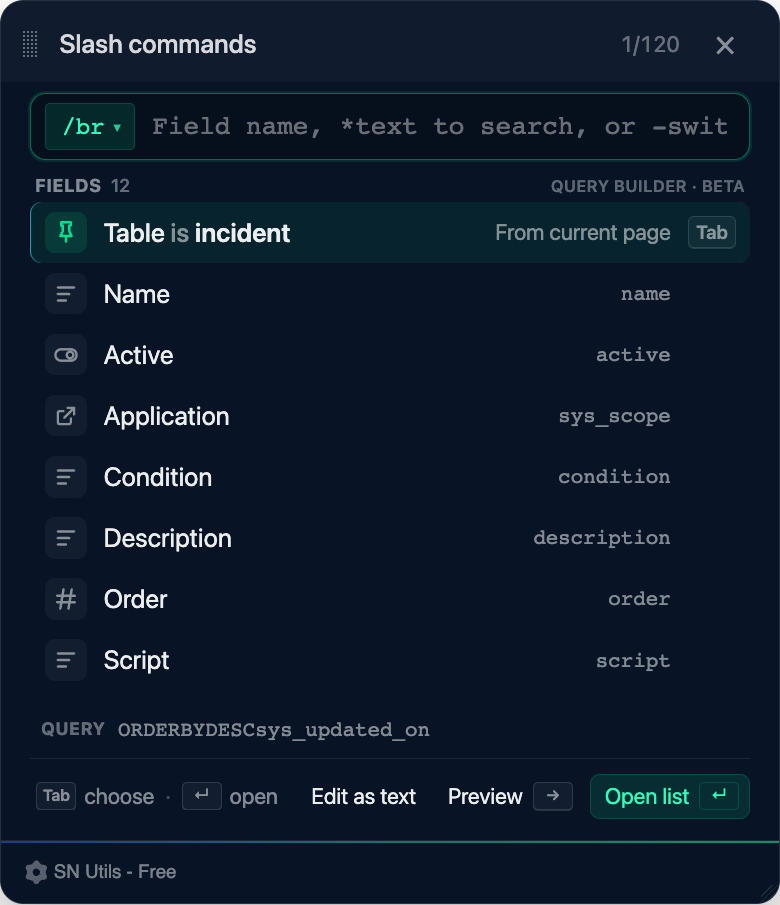780x905 pixels.
Task: Choose the Order field
Action: tap(390, 599)
